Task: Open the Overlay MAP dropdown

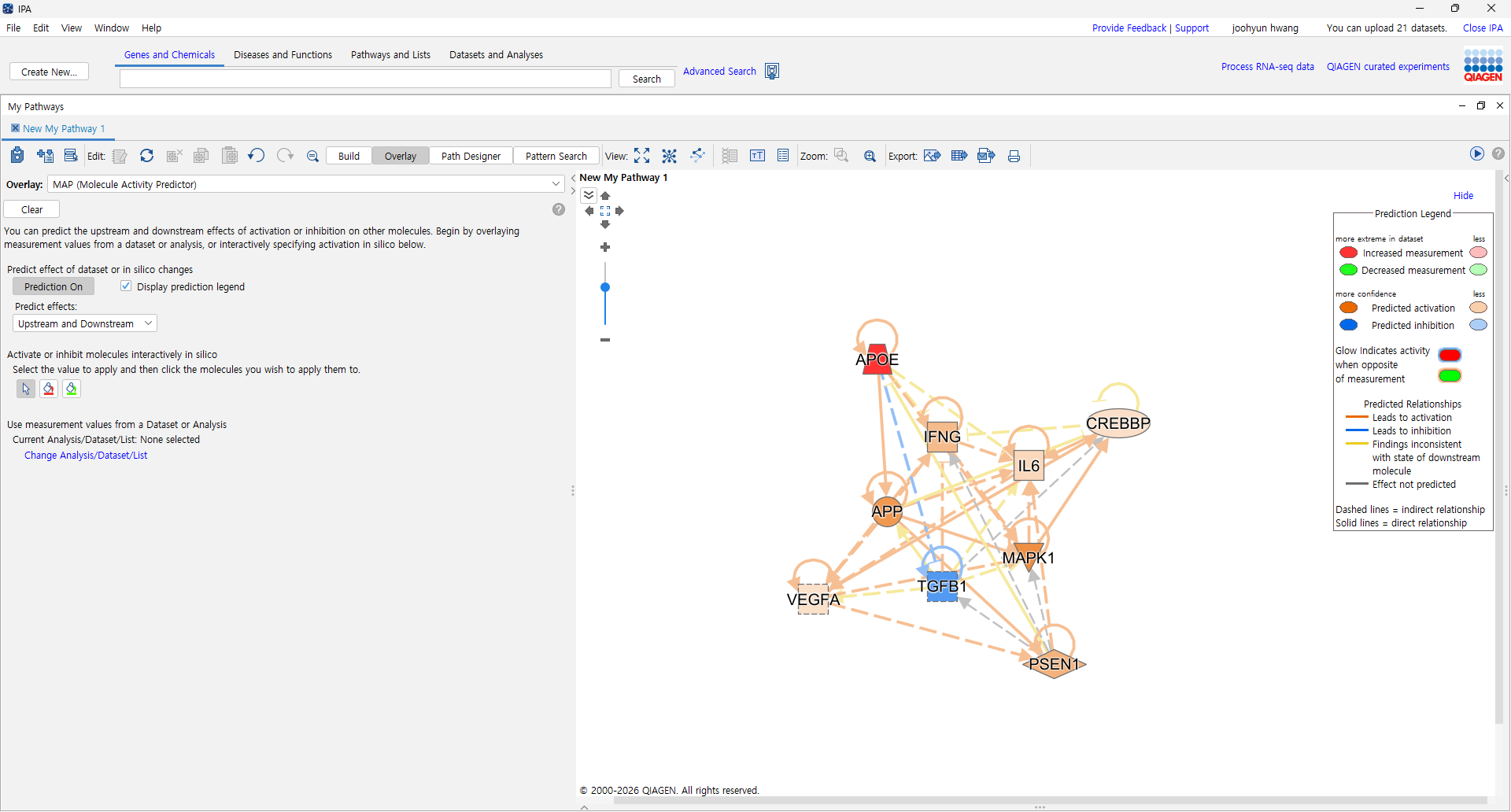Action: (306, 184)
